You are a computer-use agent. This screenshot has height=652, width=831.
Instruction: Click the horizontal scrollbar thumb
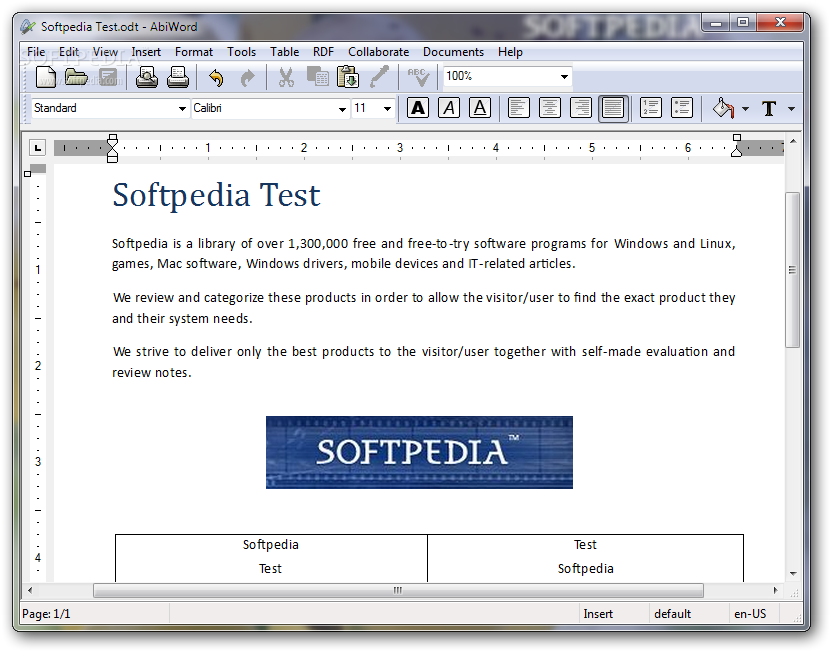pos(398,590)
